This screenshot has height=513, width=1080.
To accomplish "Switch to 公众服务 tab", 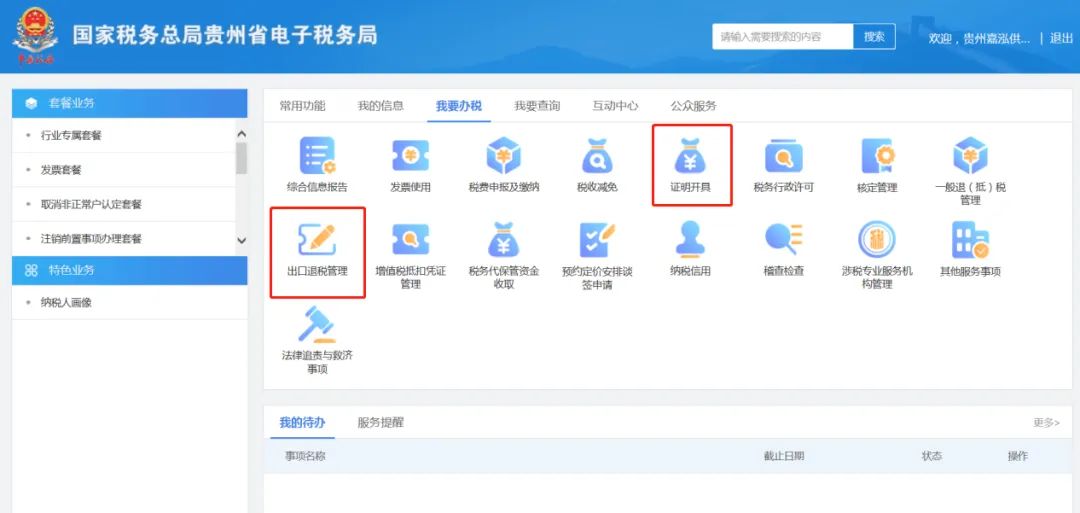I will click(x=694, y=106).
